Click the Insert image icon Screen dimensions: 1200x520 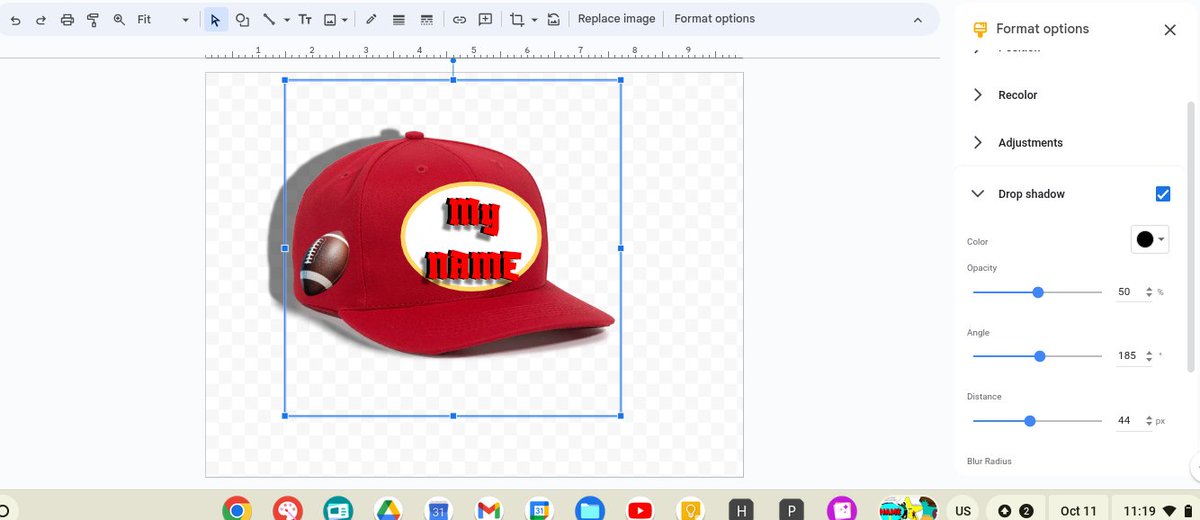click(x=329, y=19)
